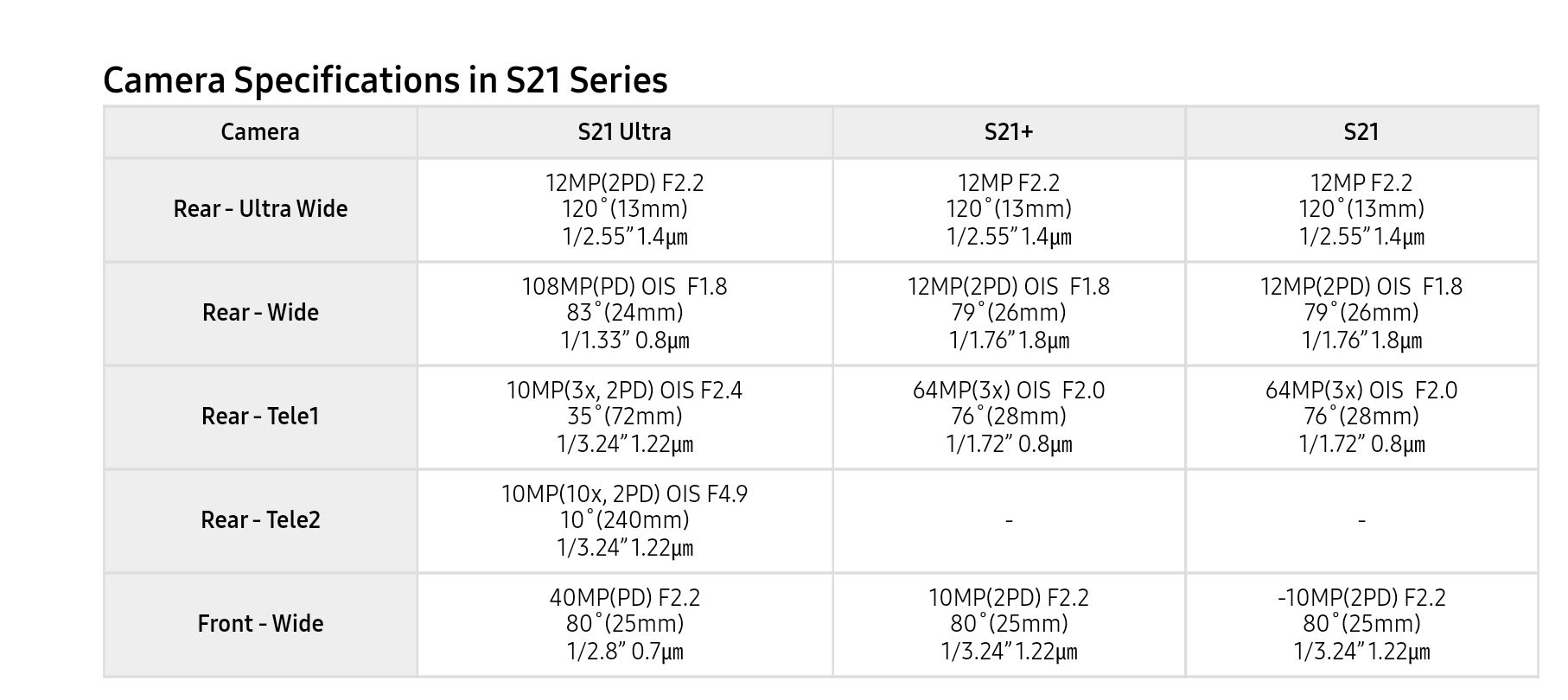
Task: Click the "S21" column header cell
Action: [x=1361, y=132]
